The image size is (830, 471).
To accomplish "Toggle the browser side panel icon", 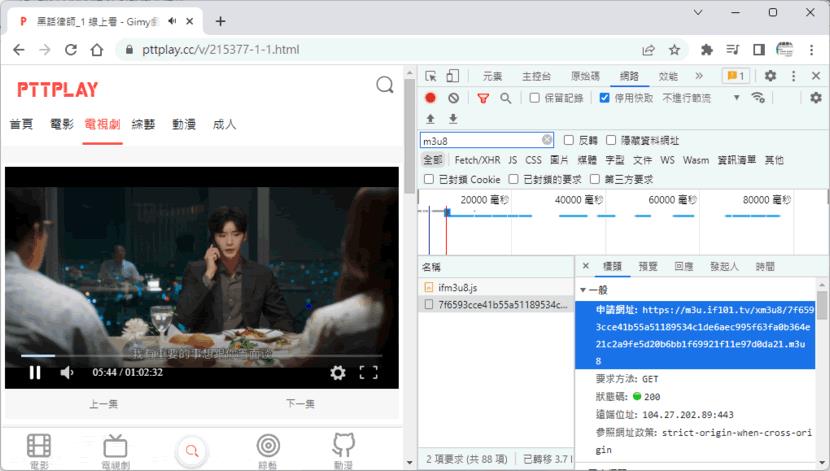I will coord(759,50).
